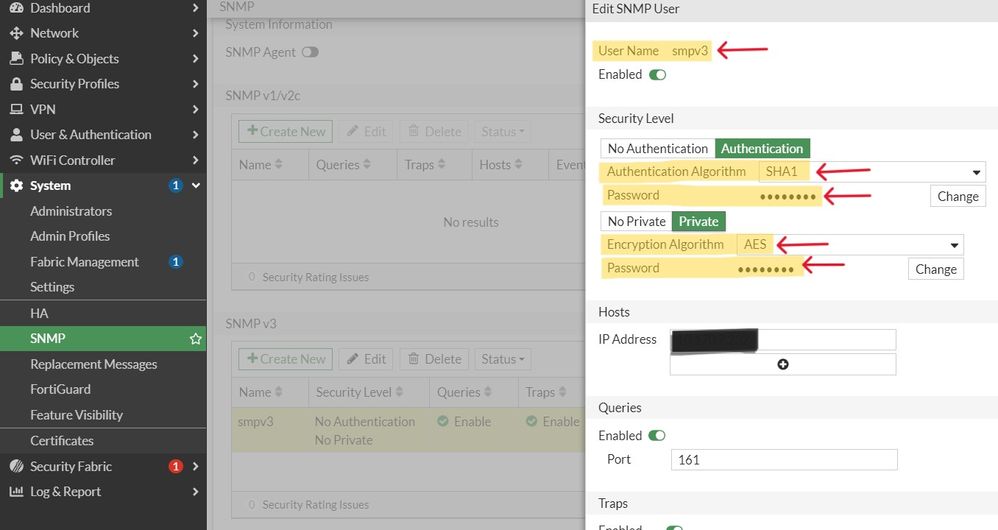Click Create New in SNMP v1/v2c section
The image size is (998, 530).
pyautogui.click(x=286, y=132)
